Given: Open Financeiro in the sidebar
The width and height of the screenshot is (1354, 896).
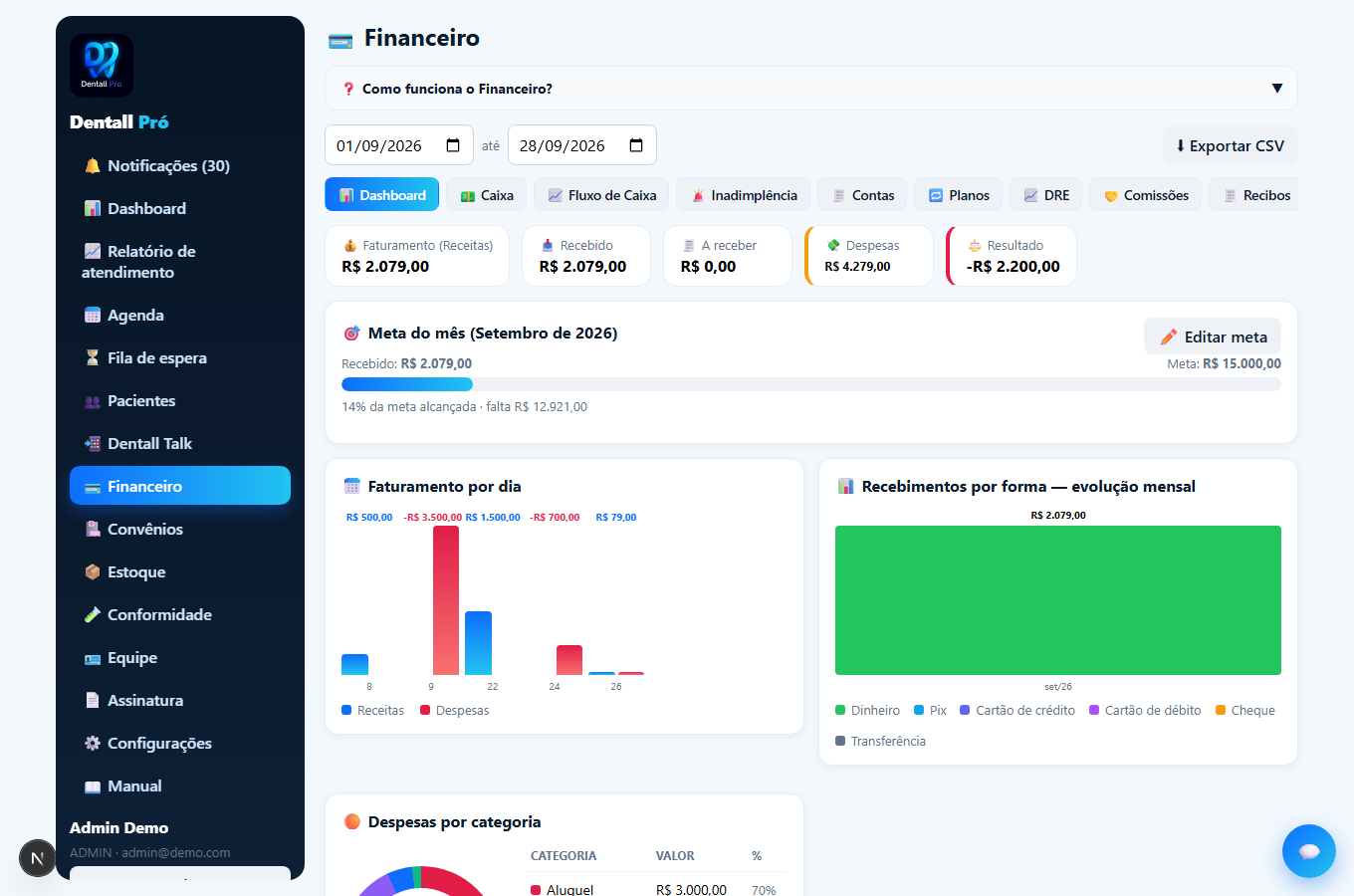Looking at the screenshot, I should [x=180, y=486].
